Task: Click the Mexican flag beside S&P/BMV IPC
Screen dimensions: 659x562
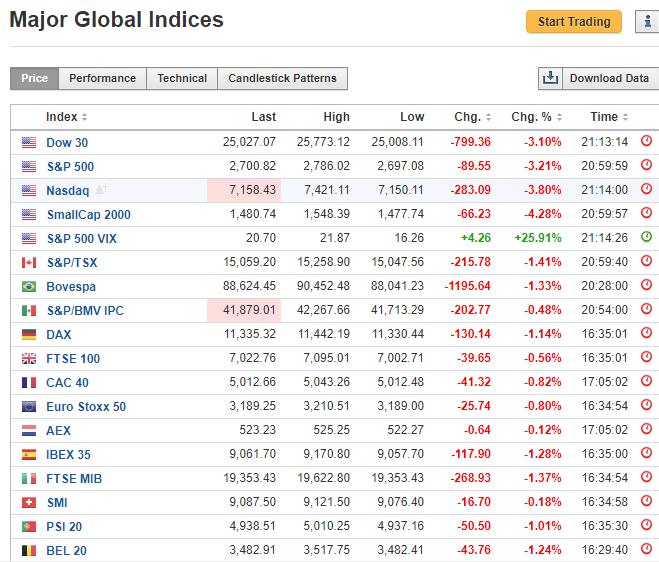Action: point(29,310)
